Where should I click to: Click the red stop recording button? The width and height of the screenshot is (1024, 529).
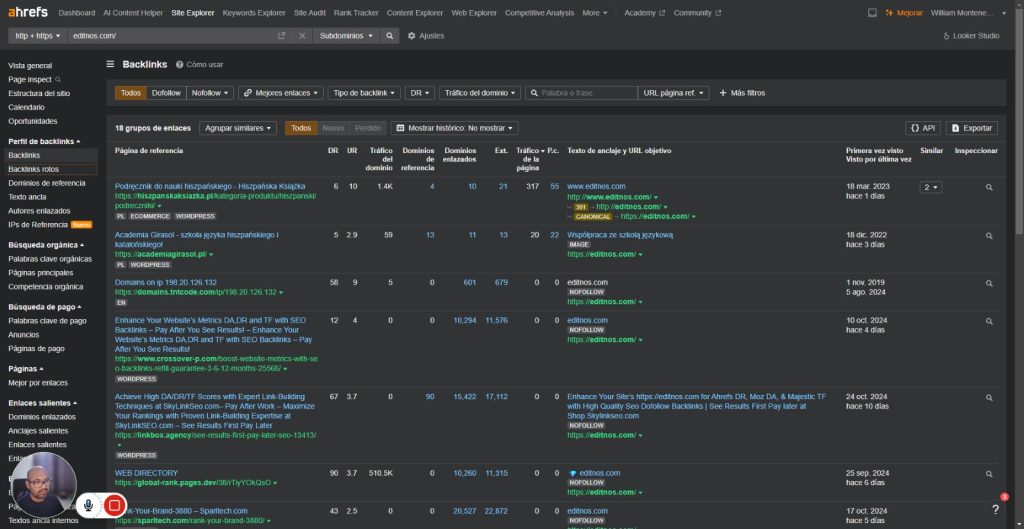click(115, 505)
